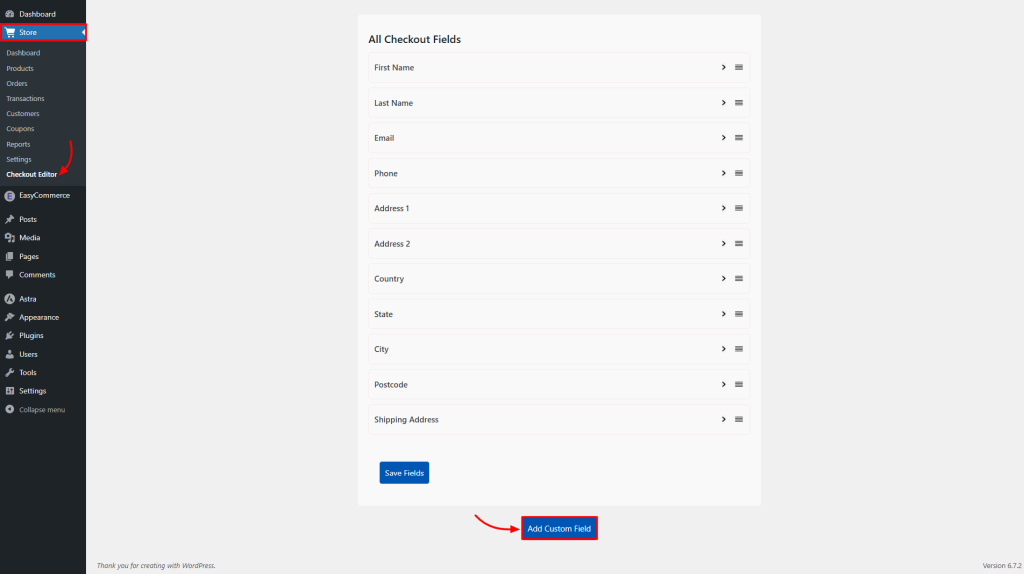Viewport: 1024px width, 574px height.
Task: Follow the WordPress footer link
Action: click(x=198, y=566)
